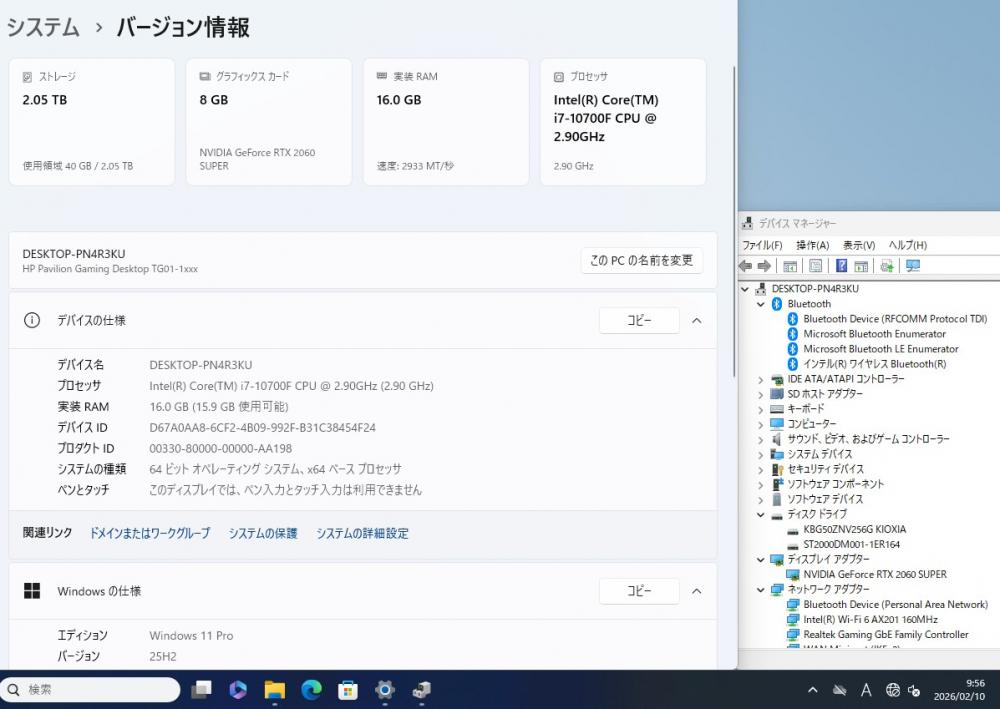Image resolution: width=1000 pixels, height=709 pixels.
Task: Open the システムの詳細設定 link
Action: tap(362, 534)
